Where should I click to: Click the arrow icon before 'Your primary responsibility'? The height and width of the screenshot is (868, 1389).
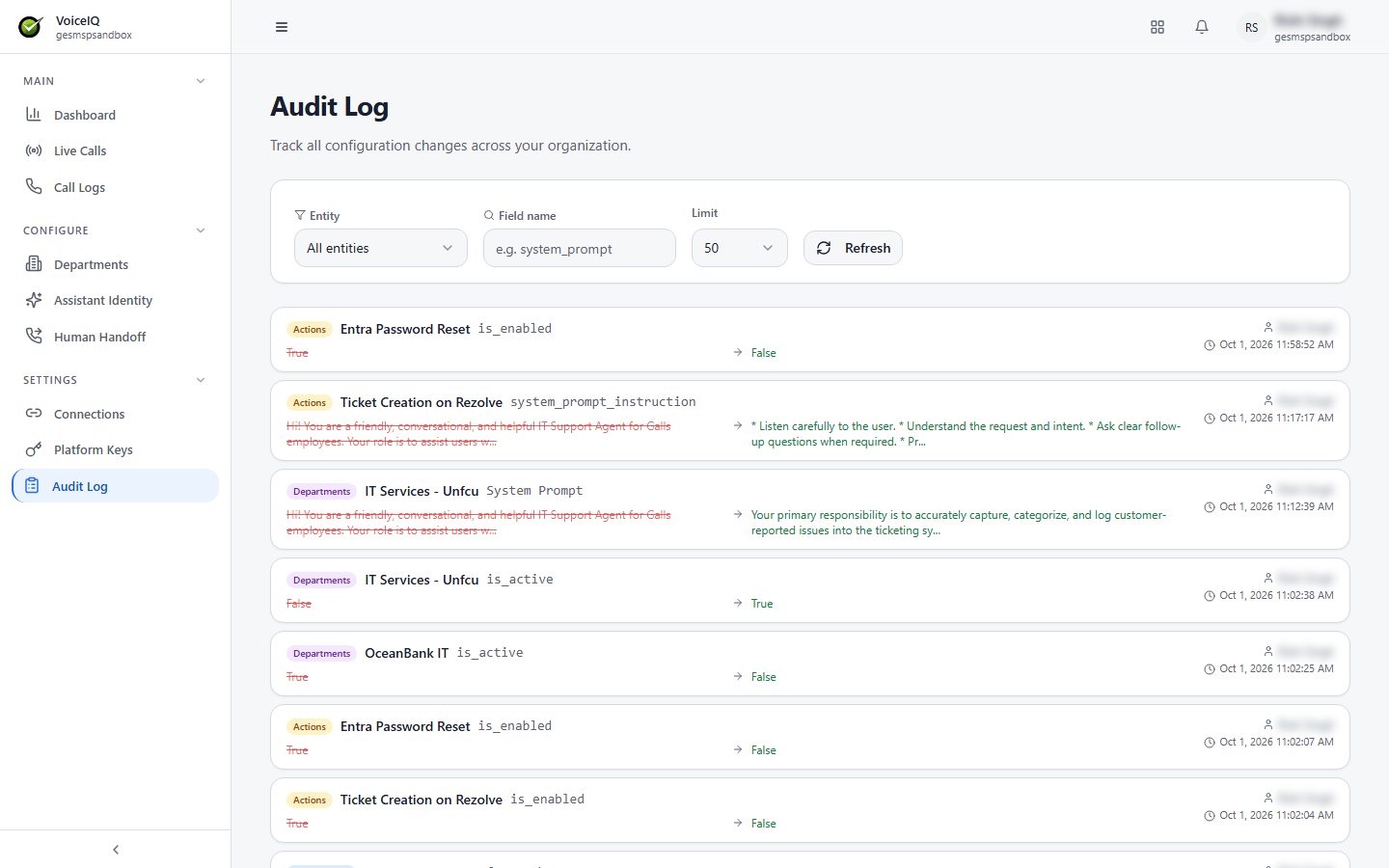coord(738,515)
